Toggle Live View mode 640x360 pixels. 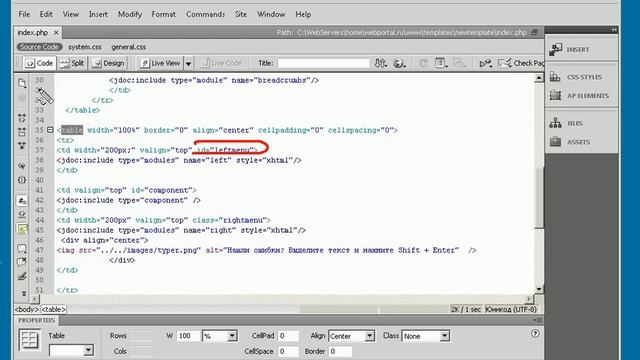[x=160, y=63]
